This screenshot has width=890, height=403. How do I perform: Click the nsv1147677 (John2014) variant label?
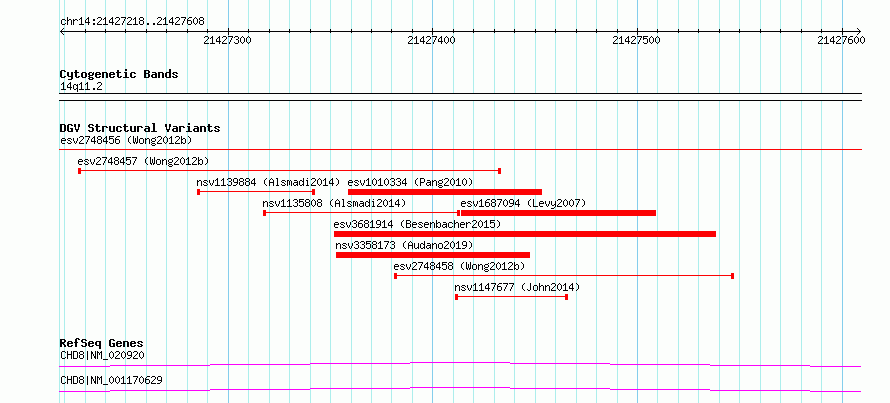pos(517,287)
